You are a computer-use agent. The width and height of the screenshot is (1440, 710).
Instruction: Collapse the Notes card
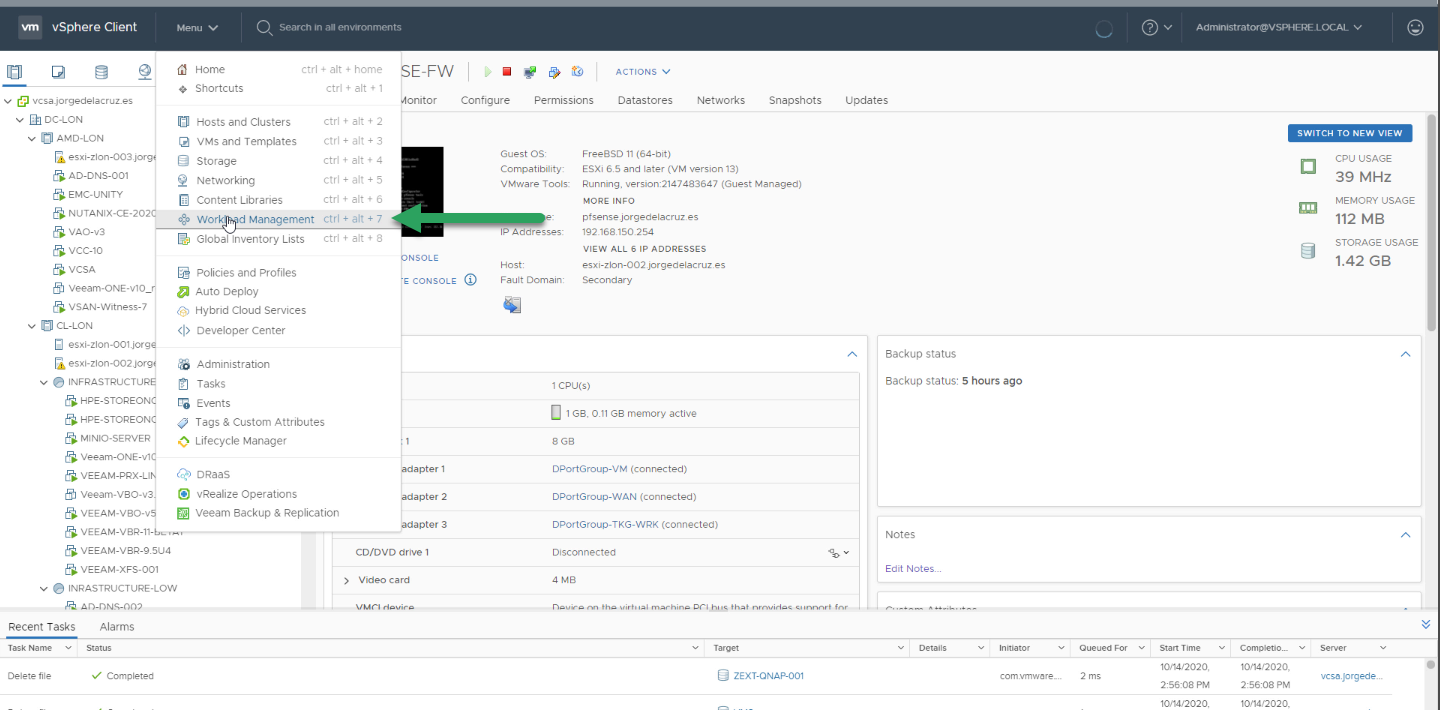click(1405, 535)
